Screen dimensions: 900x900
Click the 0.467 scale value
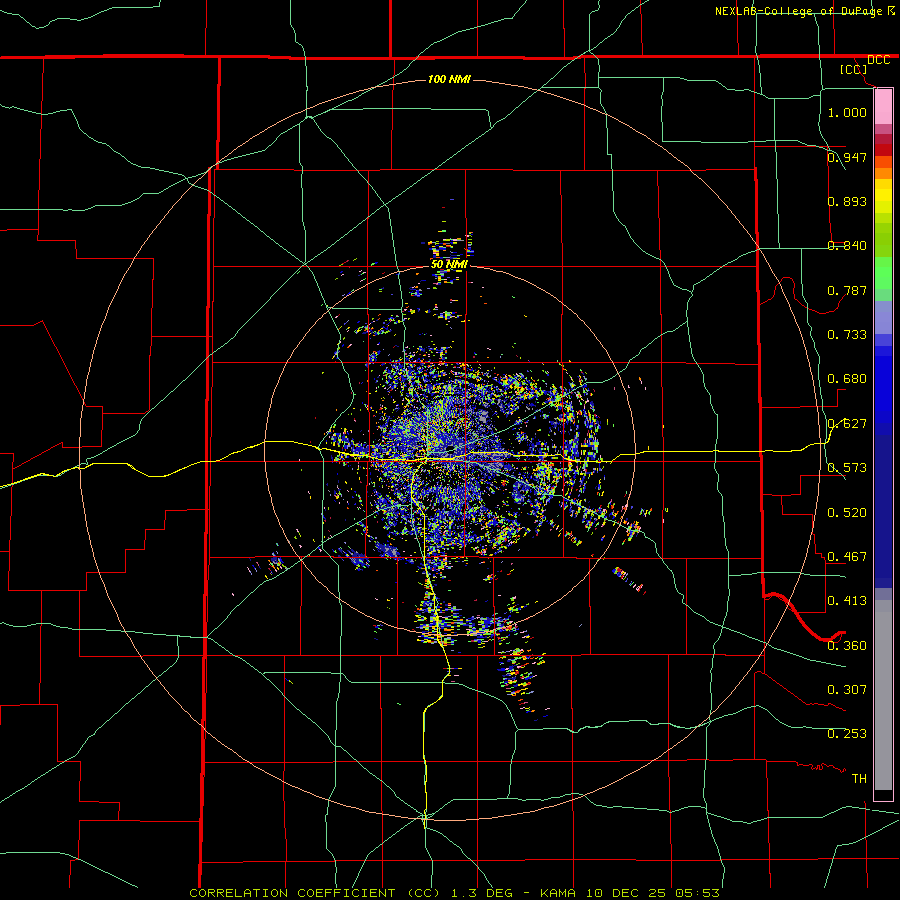pos(847,556)
